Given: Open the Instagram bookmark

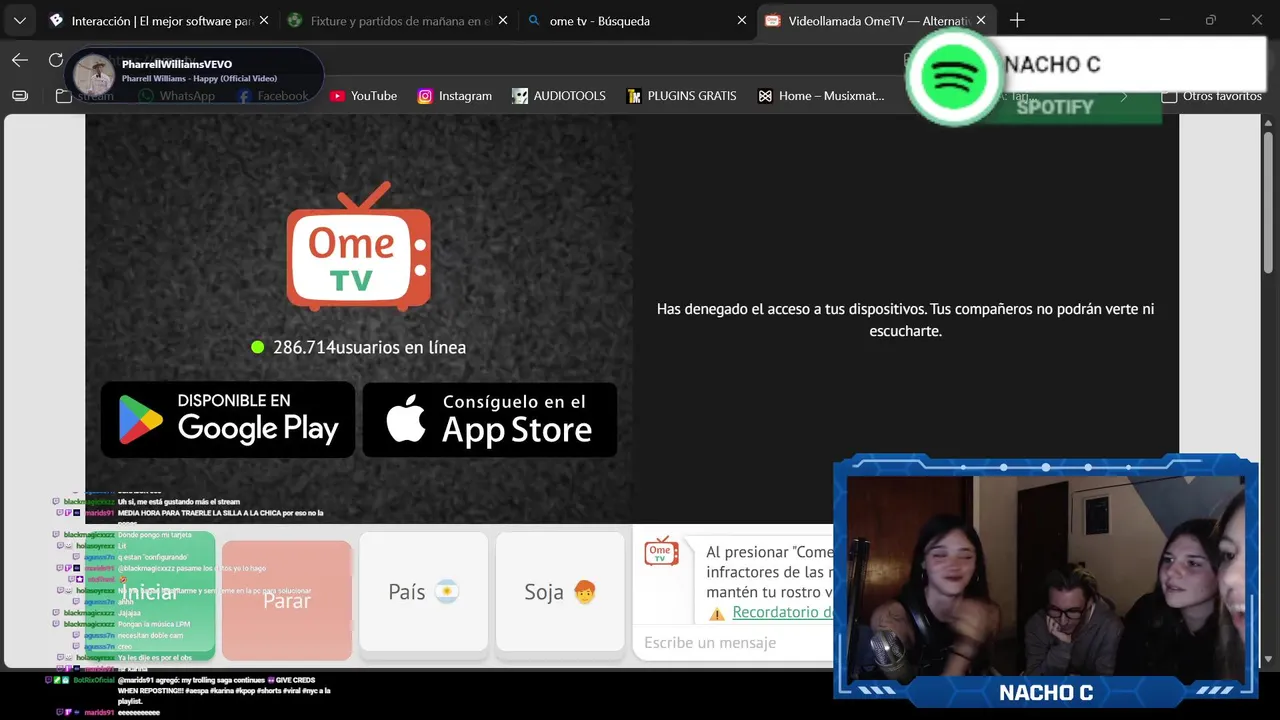Looking at the screenshot, I should [455, 96].
